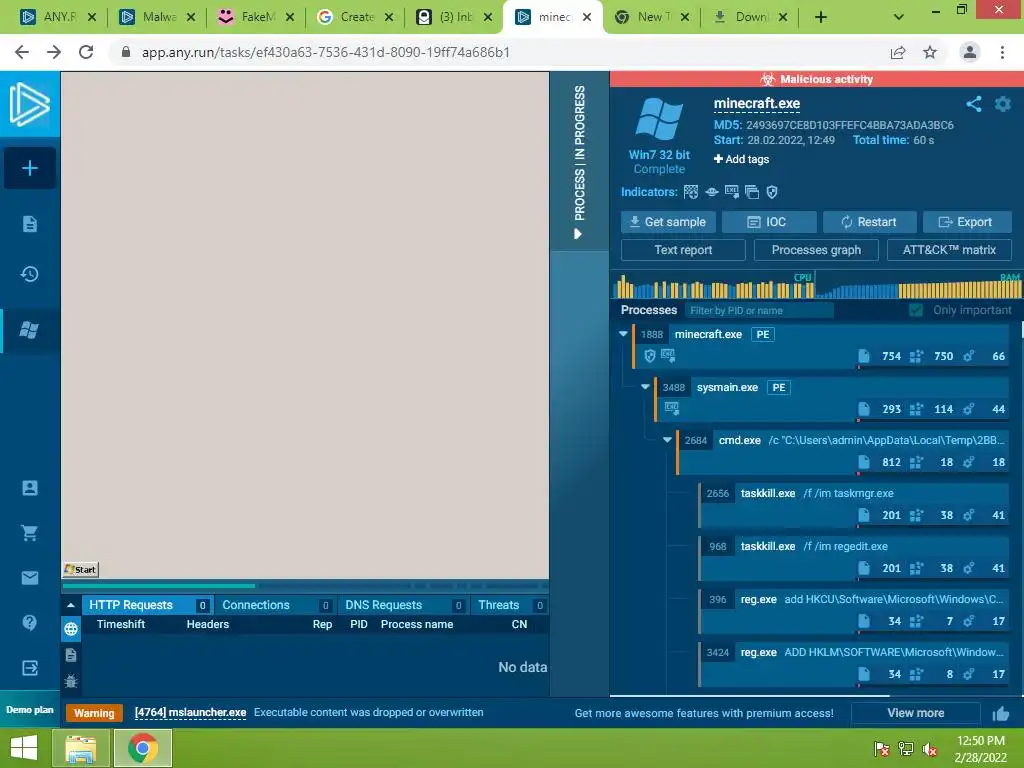Screen dimensions: 1024x768
Task: Open the Chrome three-dot menu
Action: point(1002,52)
